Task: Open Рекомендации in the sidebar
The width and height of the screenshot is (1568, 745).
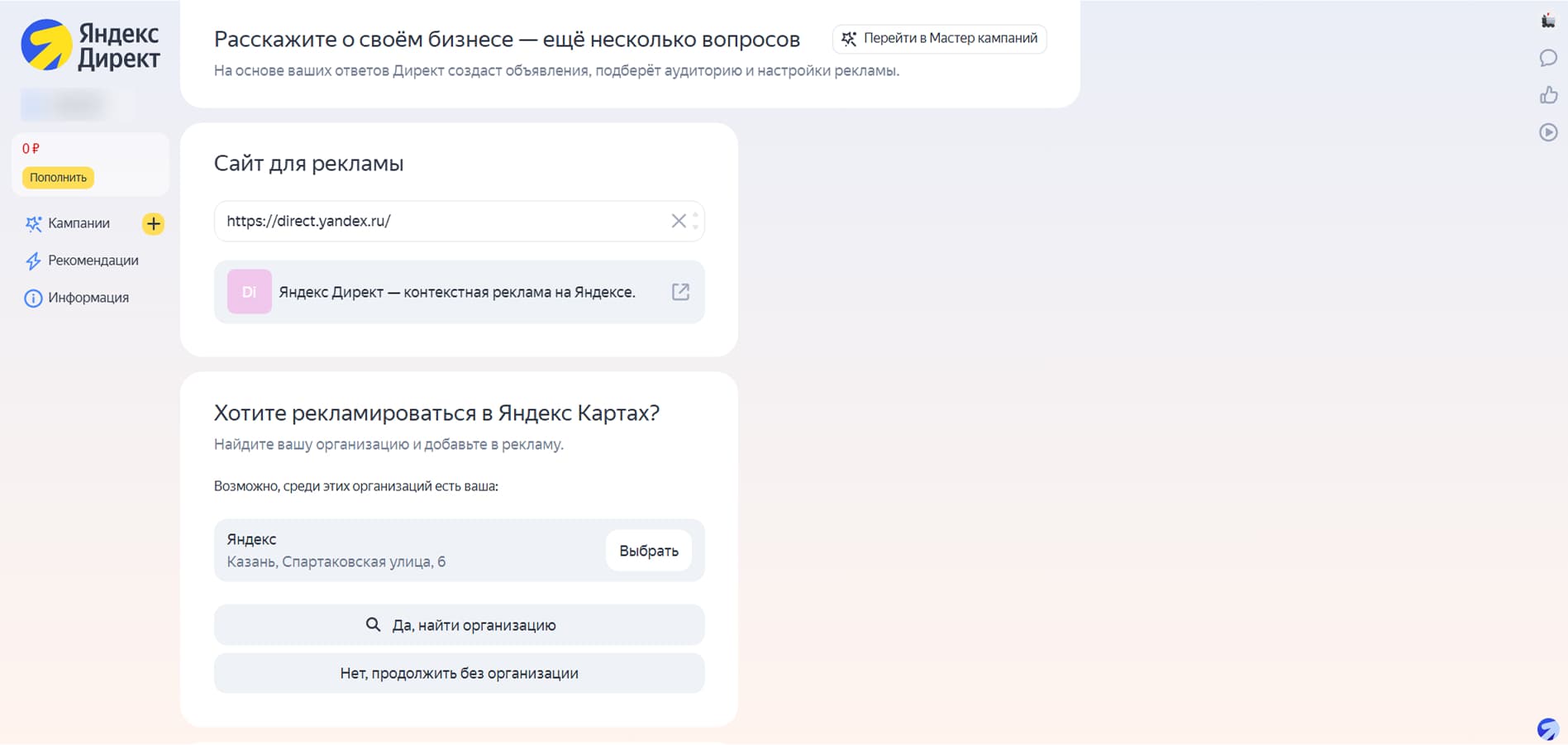Action: 93,260
